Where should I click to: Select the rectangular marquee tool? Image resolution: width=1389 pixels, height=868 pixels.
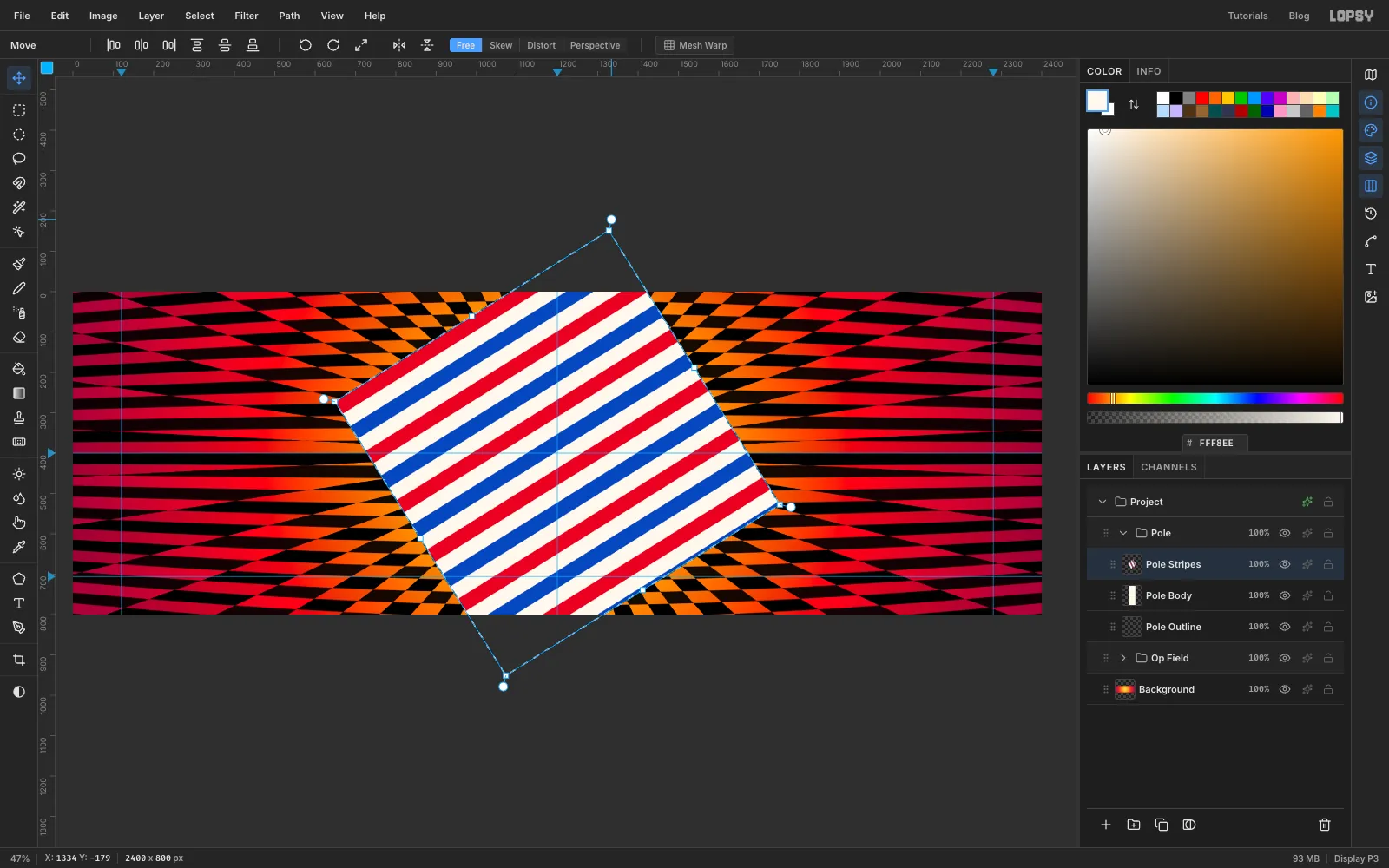(x=19, y=110)
